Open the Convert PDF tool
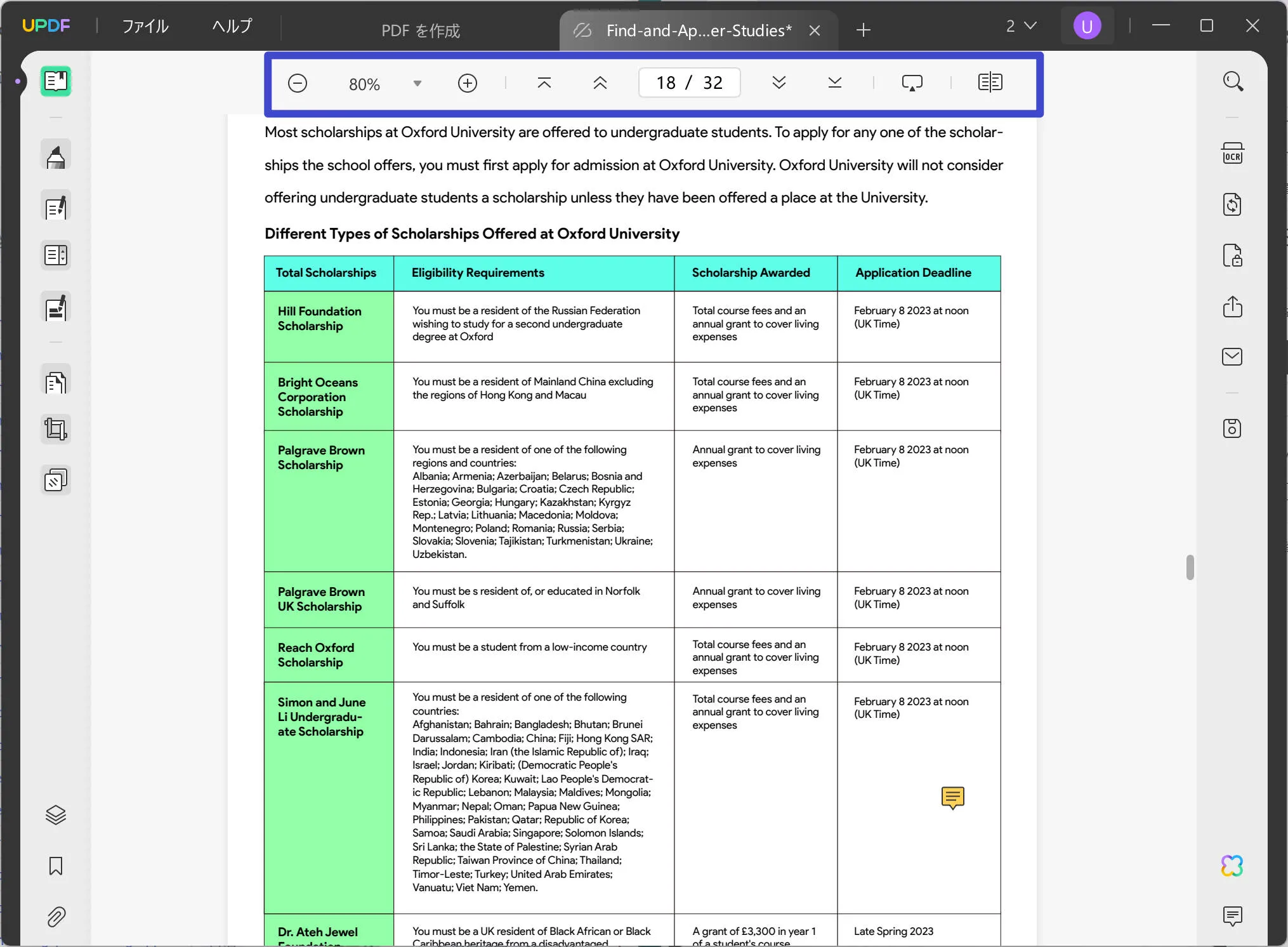The width and height of the screenshot is (1288, 947). (1233, 204)
